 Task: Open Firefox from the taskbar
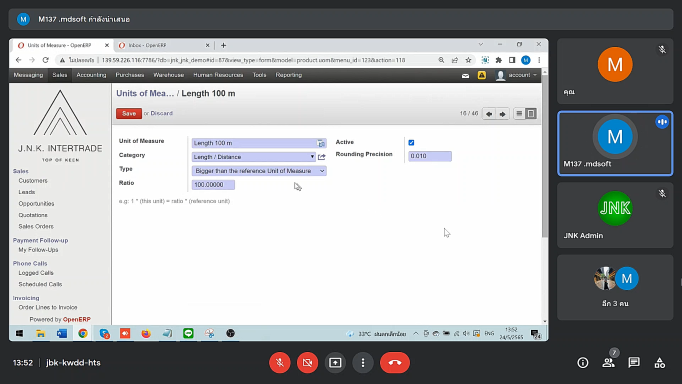[146, 334]
